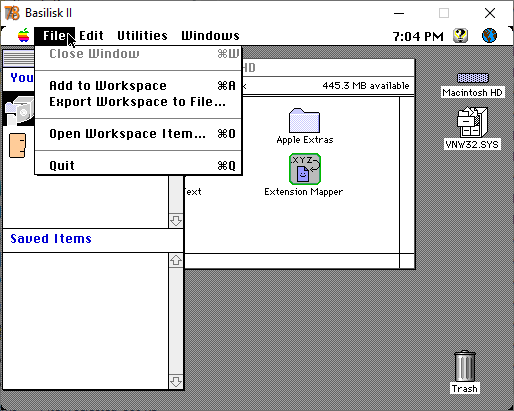Open the Windows menu
Viewport: 514px width, 411px height.
tap(210, 36)
